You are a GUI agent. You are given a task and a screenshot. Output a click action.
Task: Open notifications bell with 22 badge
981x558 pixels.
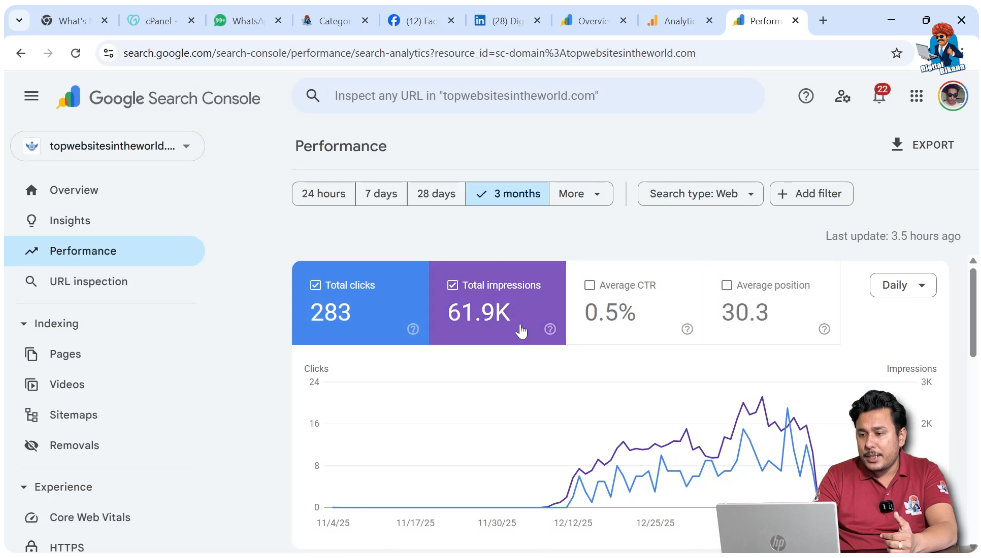880,94
